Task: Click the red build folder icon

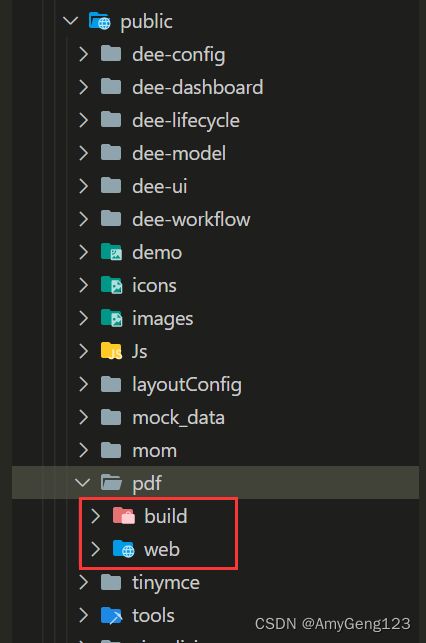Action: pos(124,516)
